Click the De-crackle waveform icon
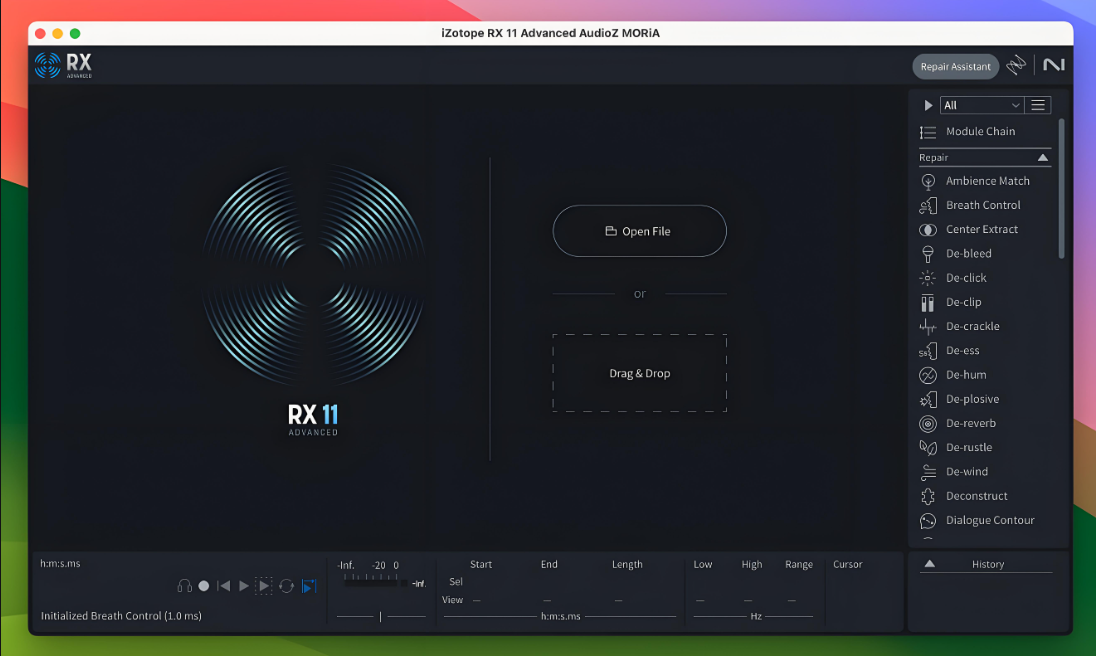The image size is (1096, 656). tap(928, 326)
